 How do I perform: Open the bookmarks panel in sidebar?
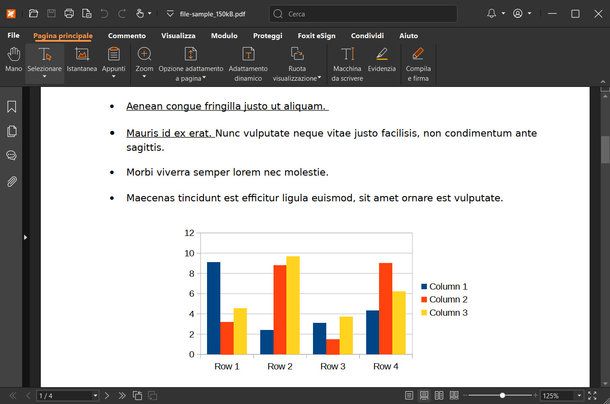pos(12,106)
